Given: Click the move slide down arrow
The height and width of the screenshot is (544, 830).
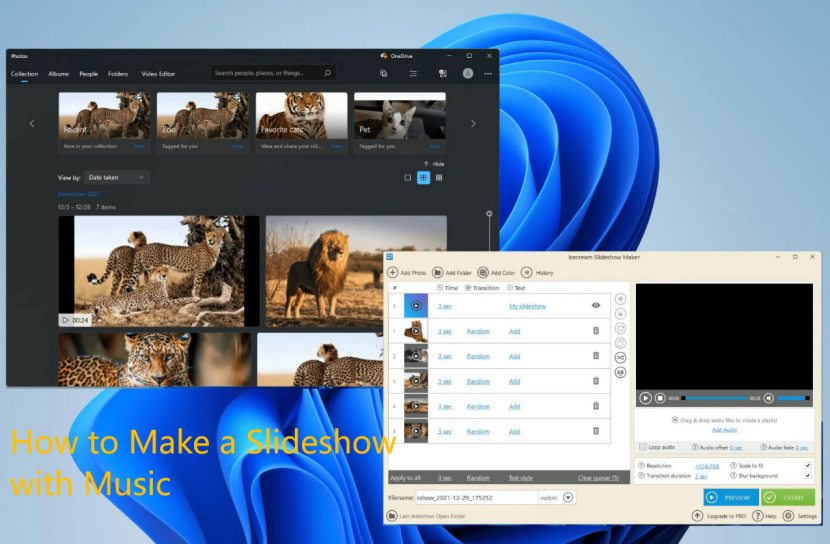Looking at the screenshot, I should 620,314.
